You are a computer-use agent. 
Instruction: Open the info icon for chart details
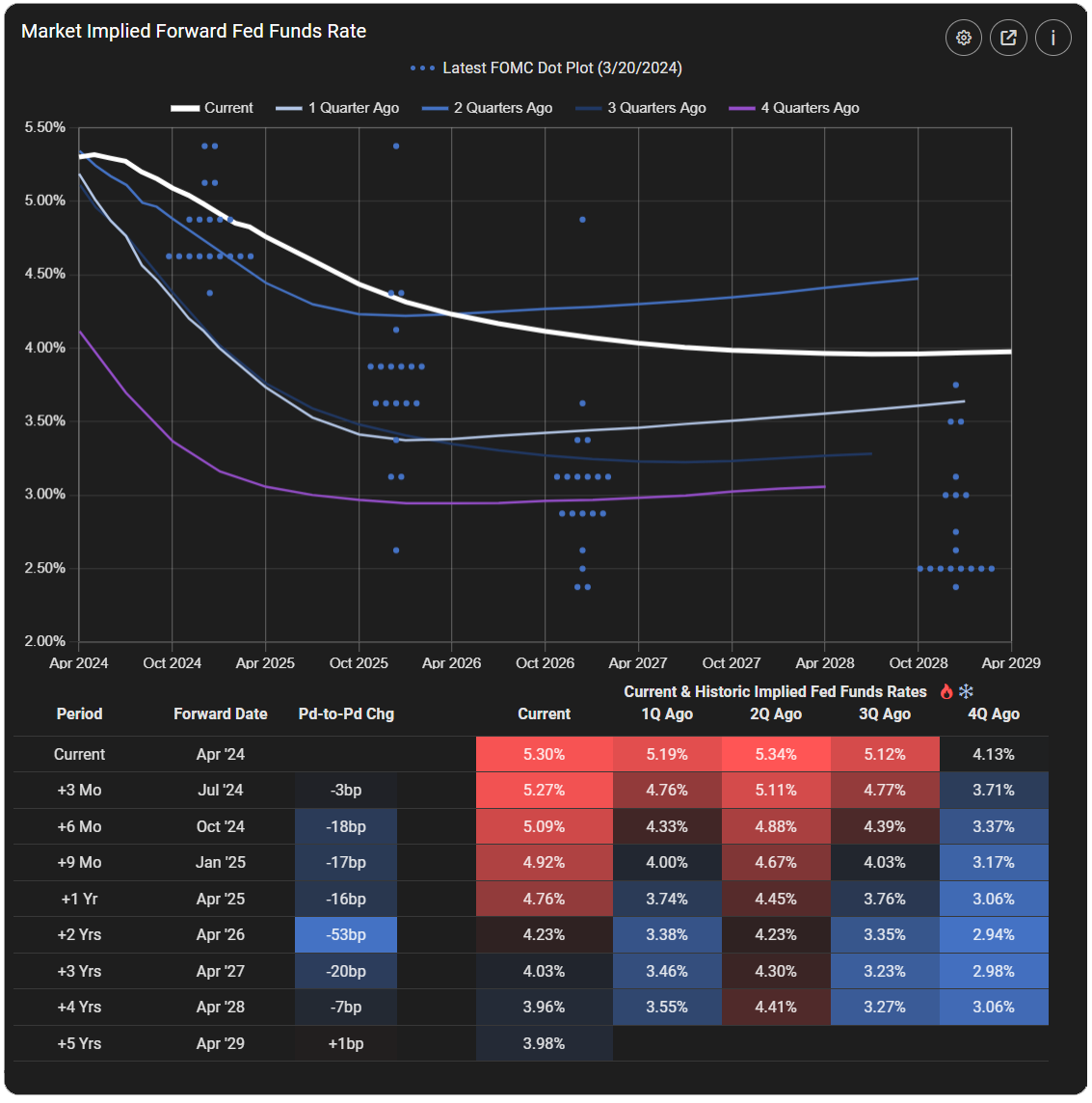(1052, 38)
